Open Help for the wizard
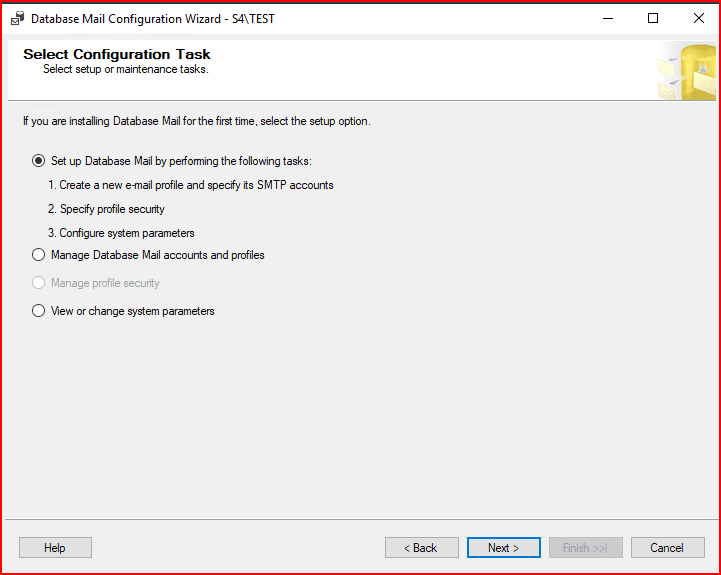Viewport: 721px width, 575px height. pyautogui.click(x=55, y=548)
